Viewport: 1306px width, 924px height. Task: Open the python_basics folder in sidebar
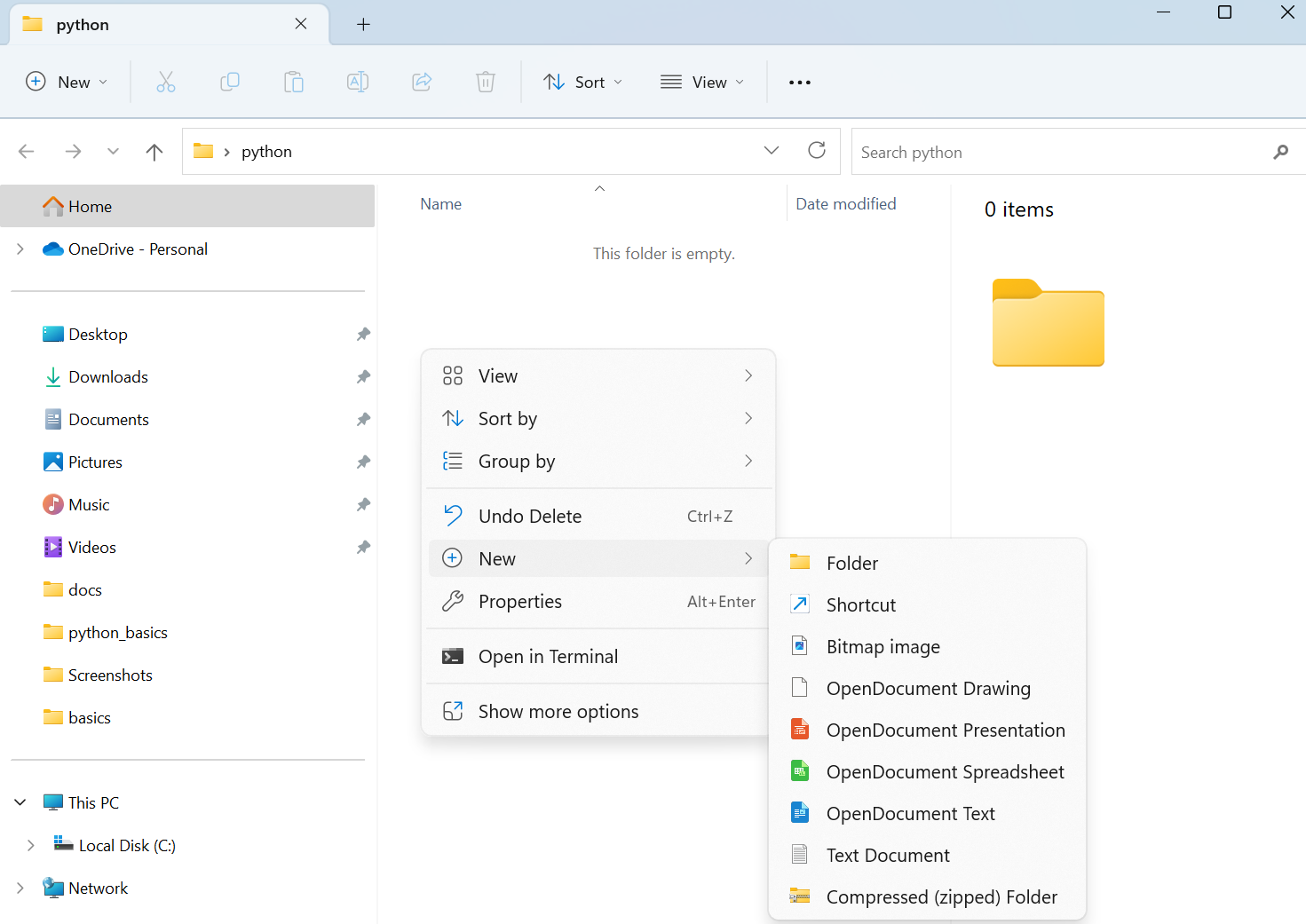187,633
